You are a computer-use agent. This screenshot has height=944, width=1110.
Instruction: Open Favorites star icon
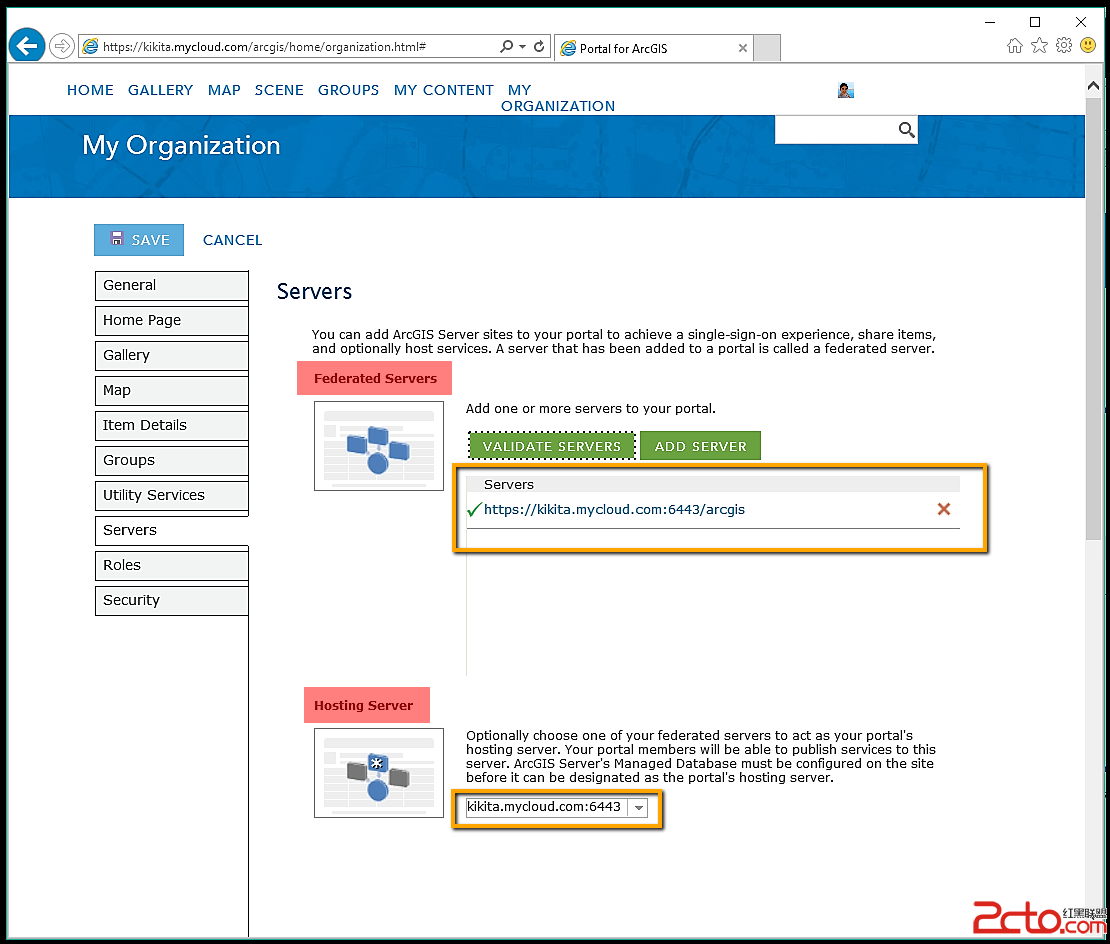click(x=1039, y=46)
